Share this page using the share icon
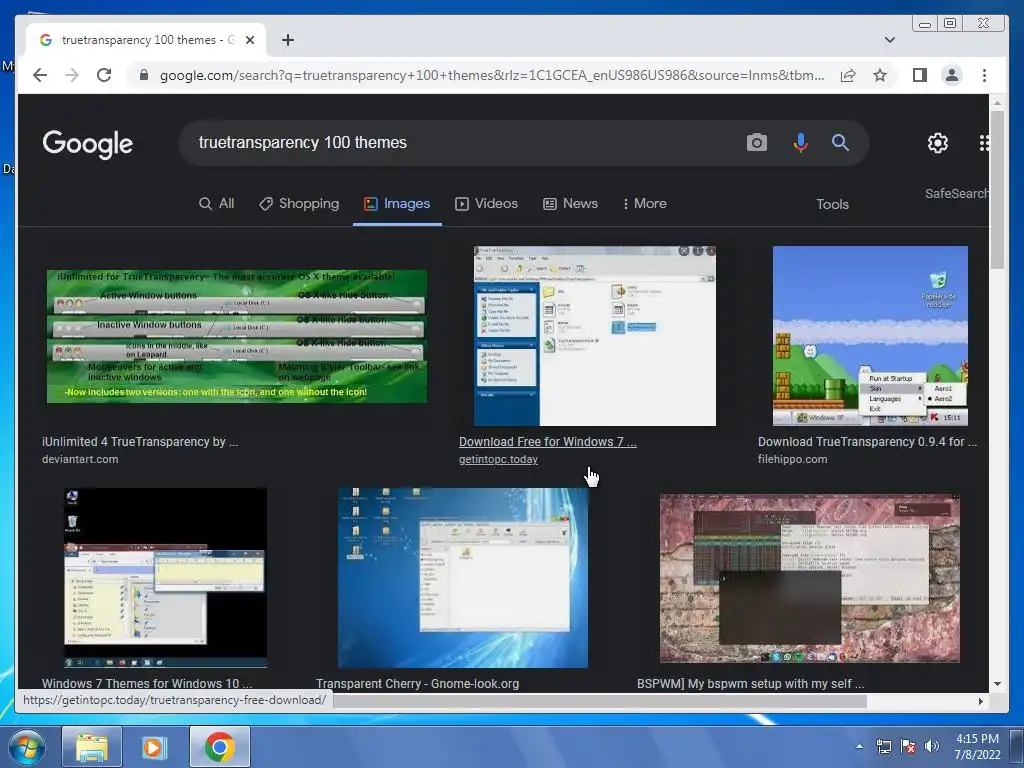The image size is (1024, 768). click(848, 75)
